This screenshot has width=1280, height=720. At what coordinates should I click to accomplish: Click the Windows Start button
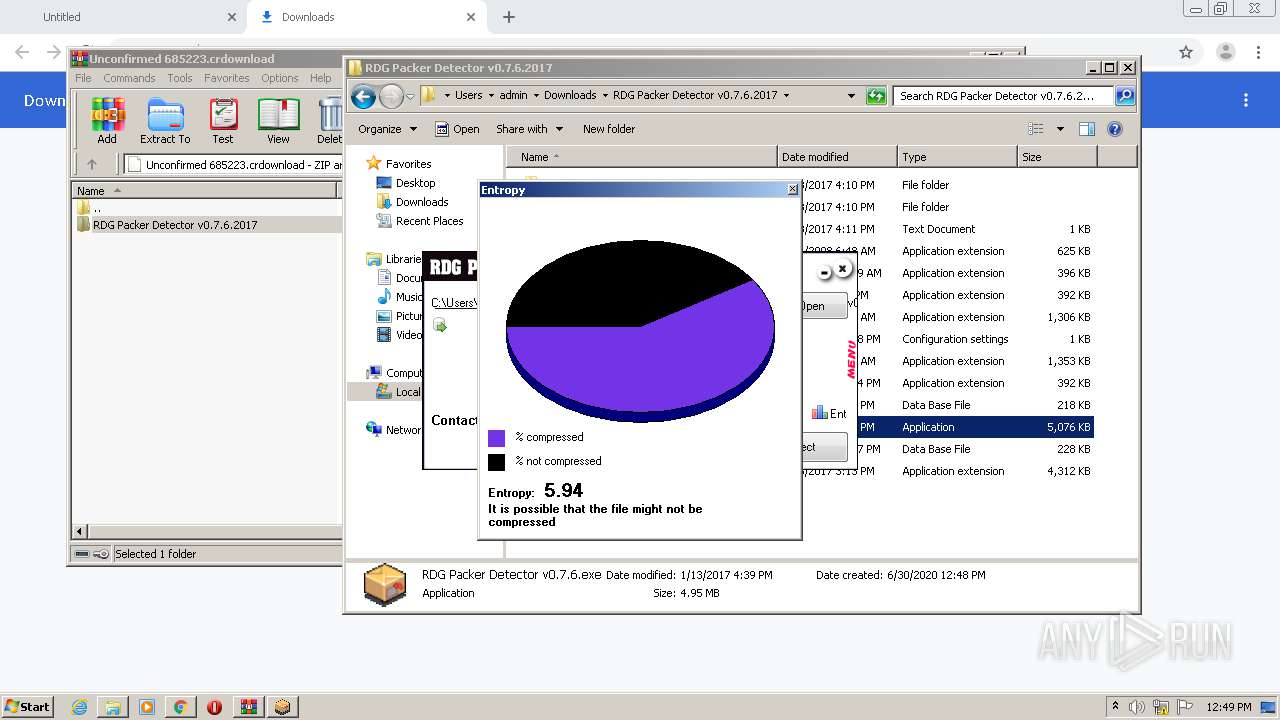28,707
